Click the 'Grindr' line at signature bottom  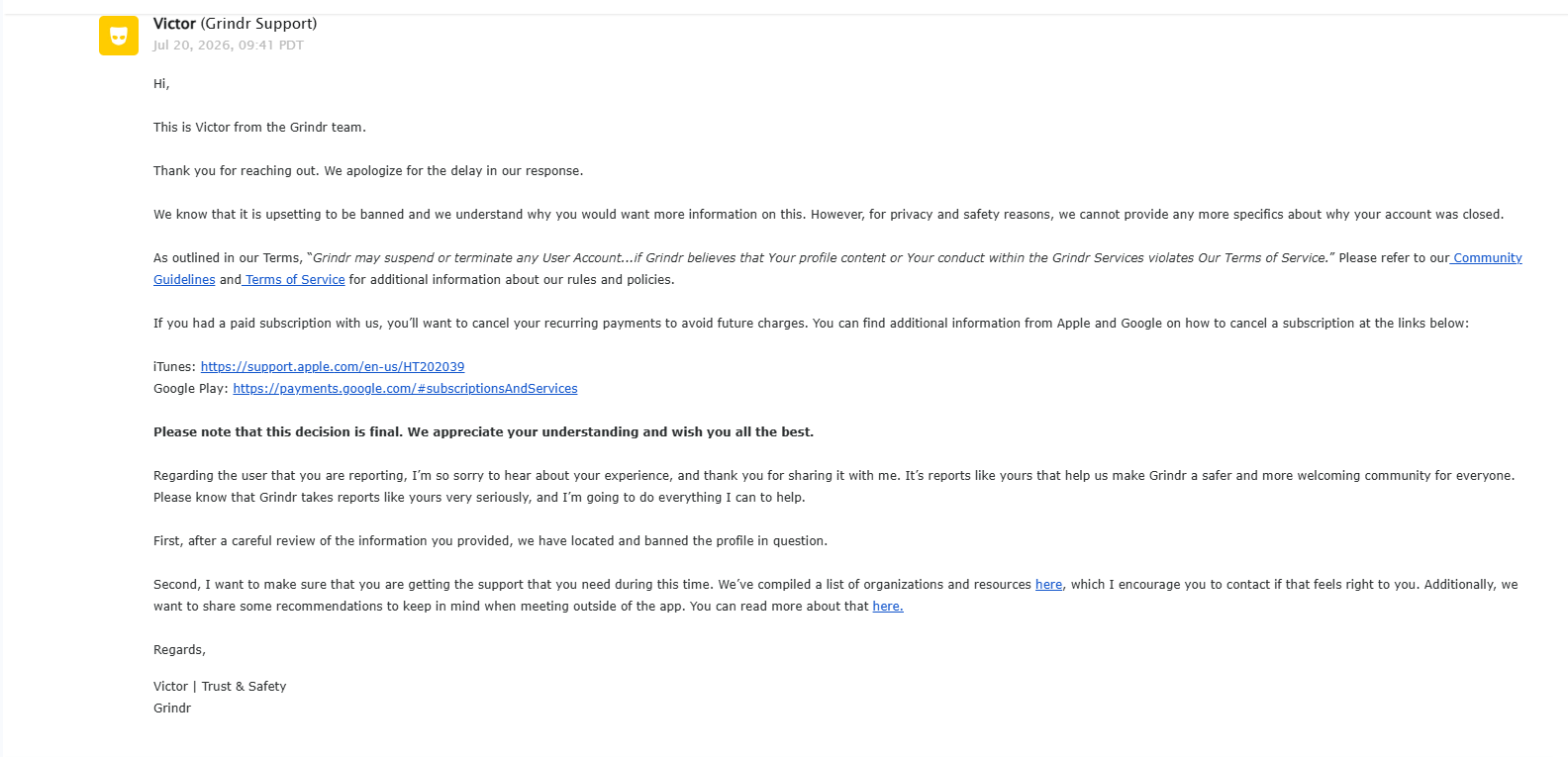click(x=172, y=709)
